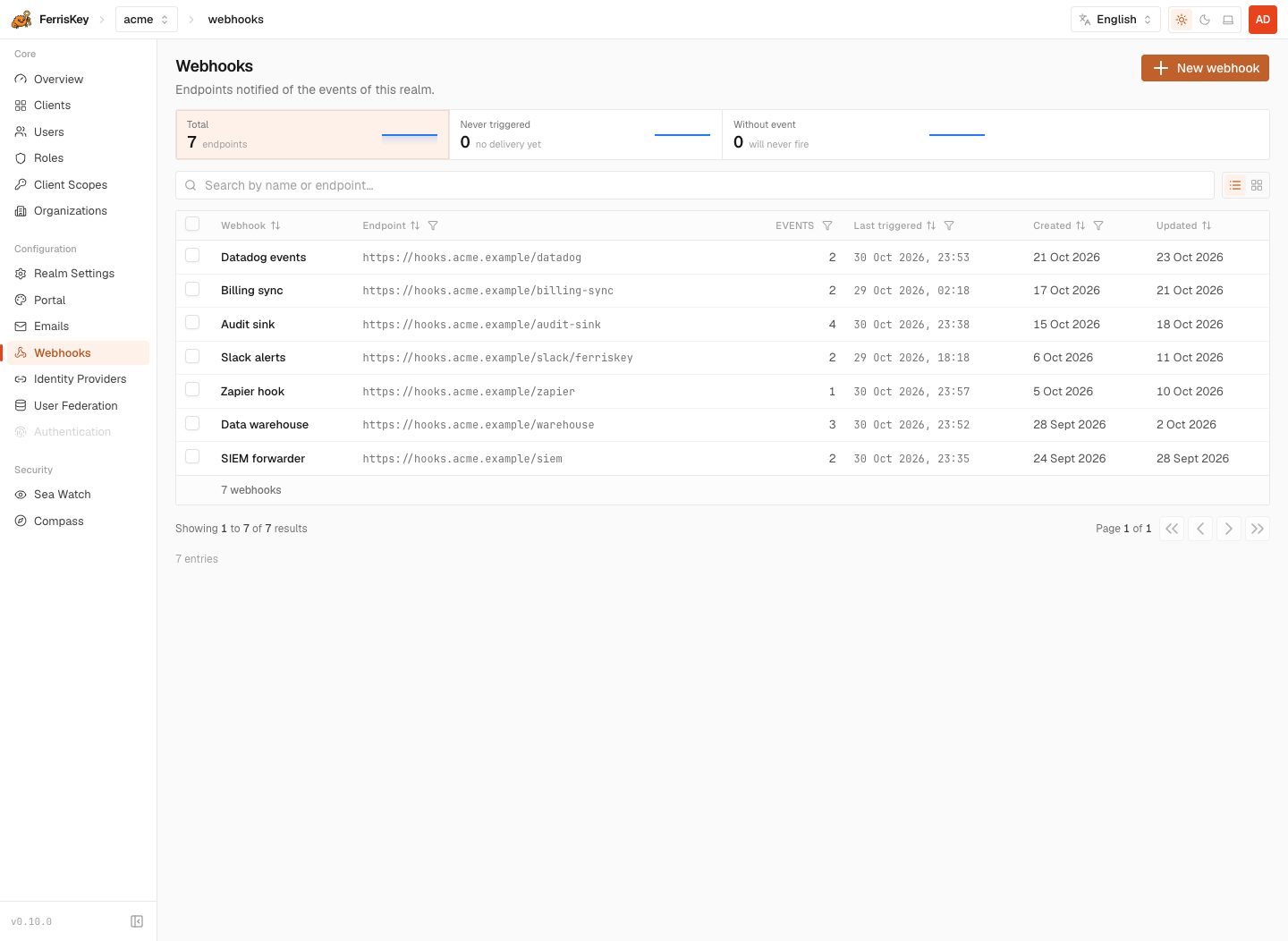Viewport: 1288px width, 941px height.
Task: Open Organizations in the sidebar
Action: pos(79,211)
